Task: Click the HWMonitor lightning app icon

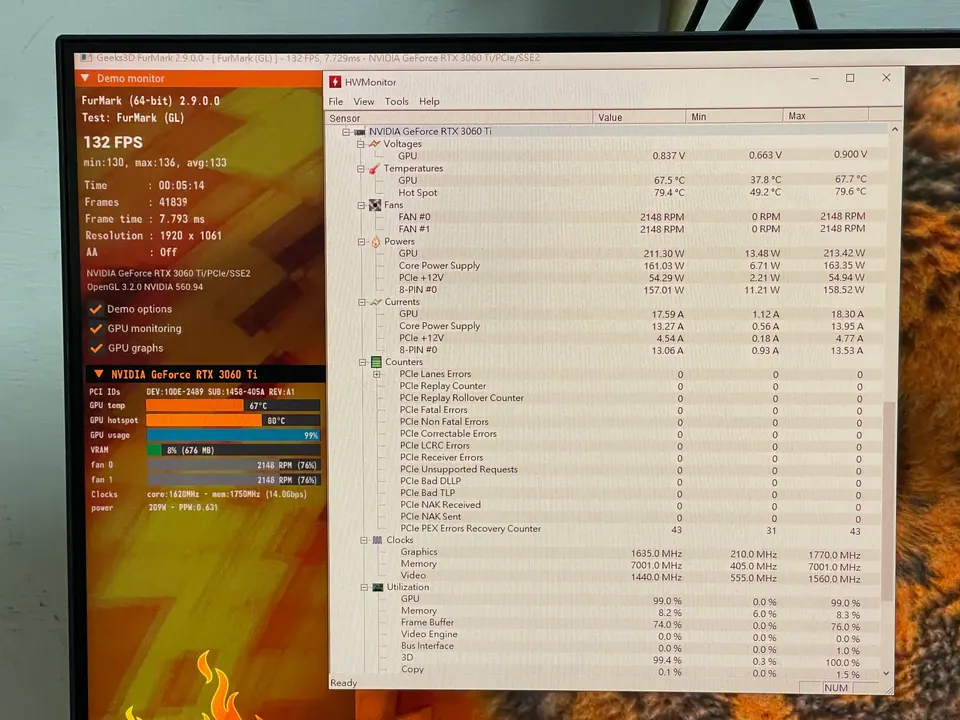Action: tap(335, 82)
